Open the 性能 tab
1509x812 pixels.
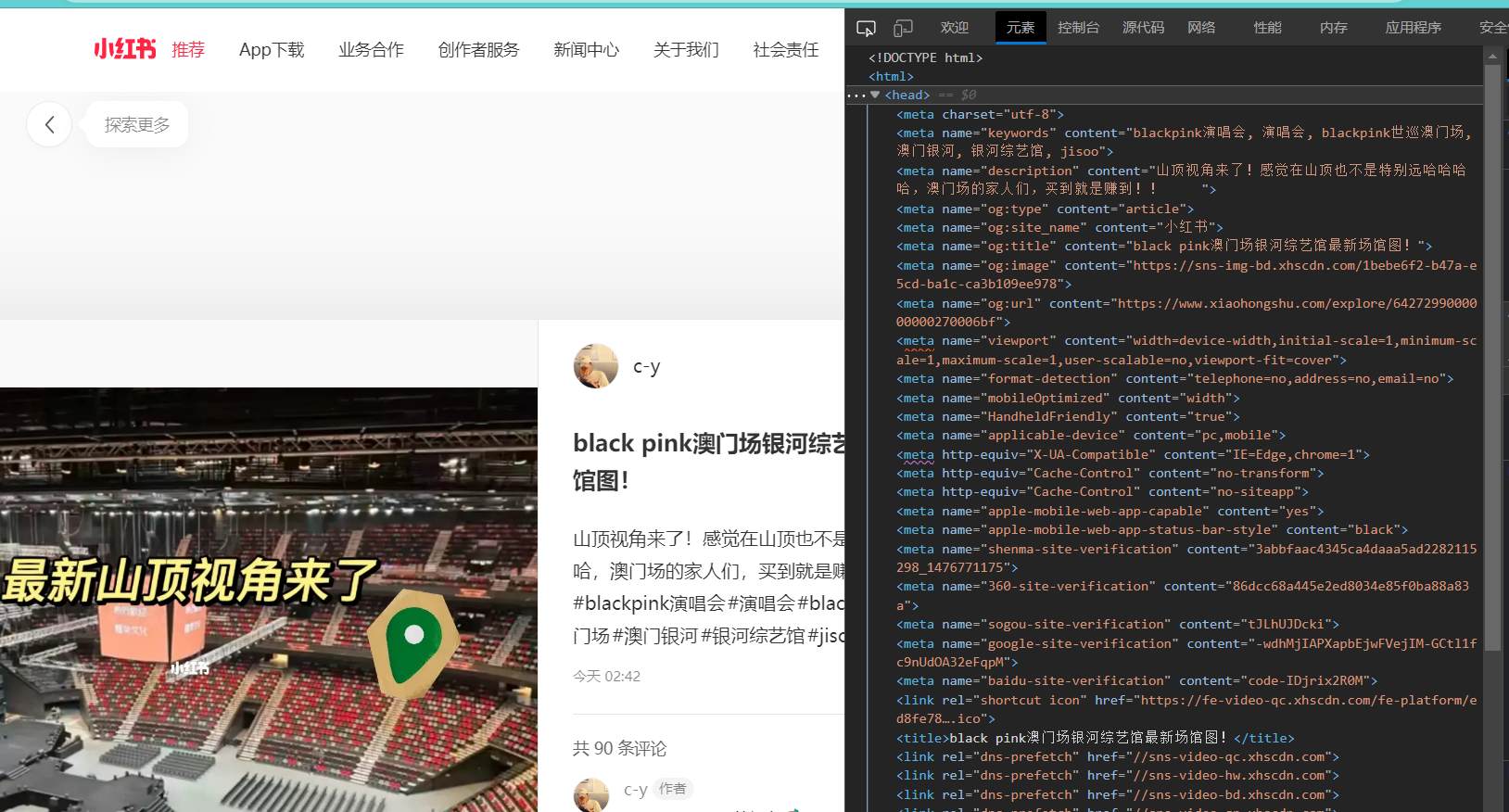(1268, 28)
